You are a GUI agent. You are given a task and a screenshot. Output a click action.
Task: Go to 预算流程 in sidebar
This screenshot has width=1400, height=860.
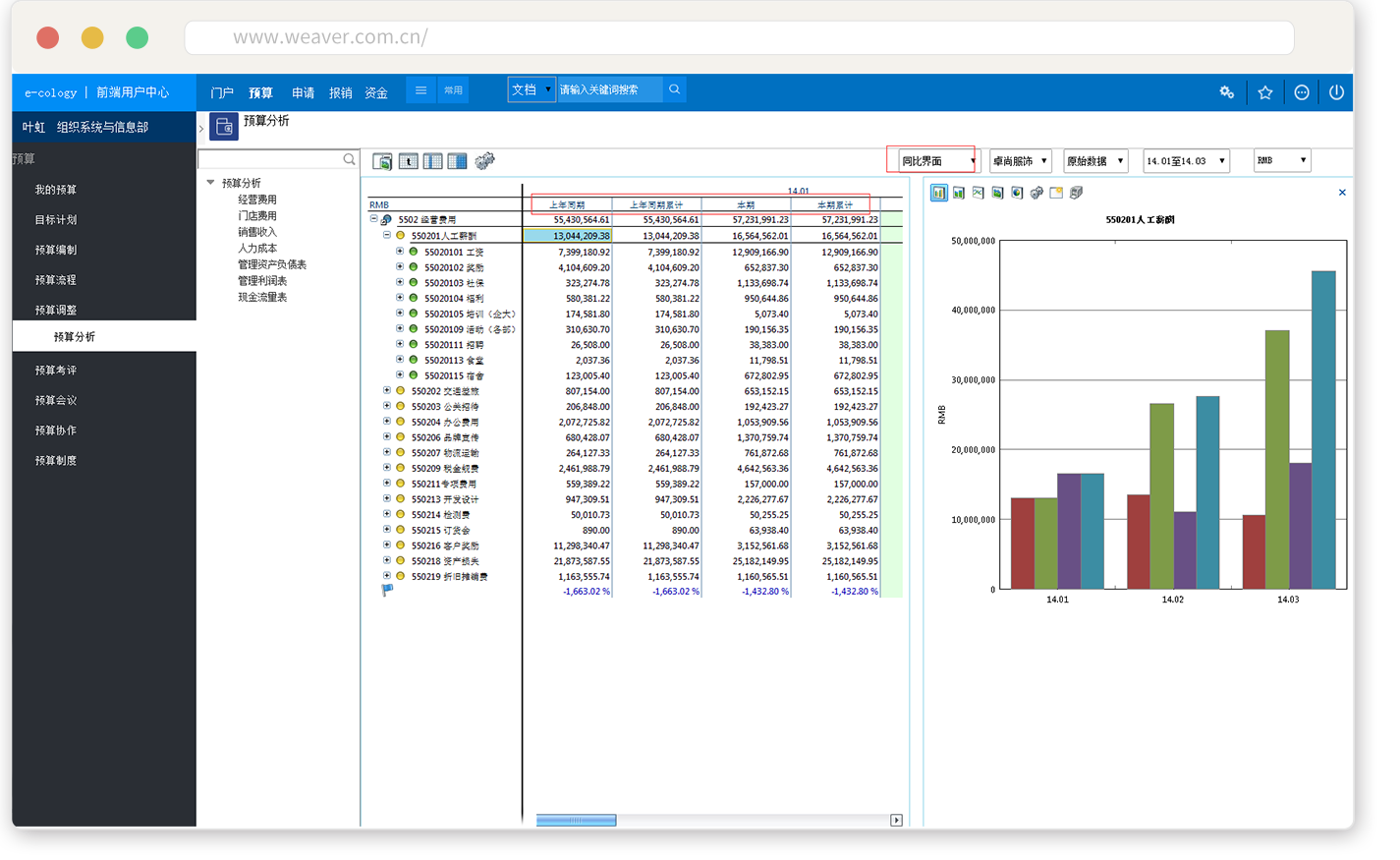click(x=56, y=280)
